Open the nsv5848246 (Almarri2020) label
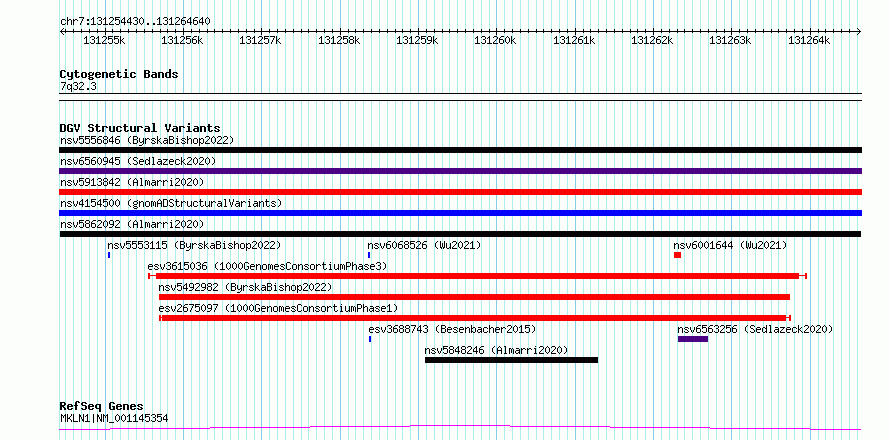This screenshot has width=890, height=440. point(496,350)
